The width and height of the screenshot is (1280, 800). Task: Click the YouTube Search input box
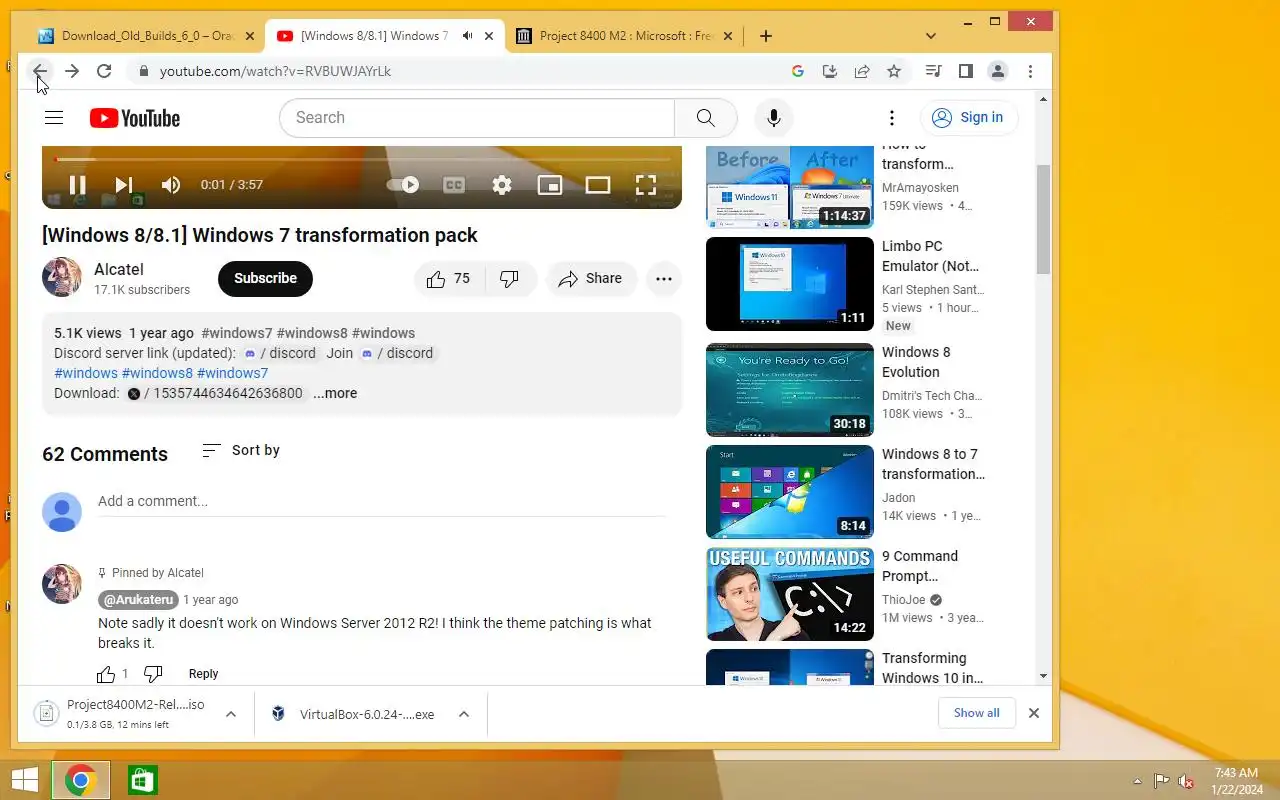(x=478, y=118)
